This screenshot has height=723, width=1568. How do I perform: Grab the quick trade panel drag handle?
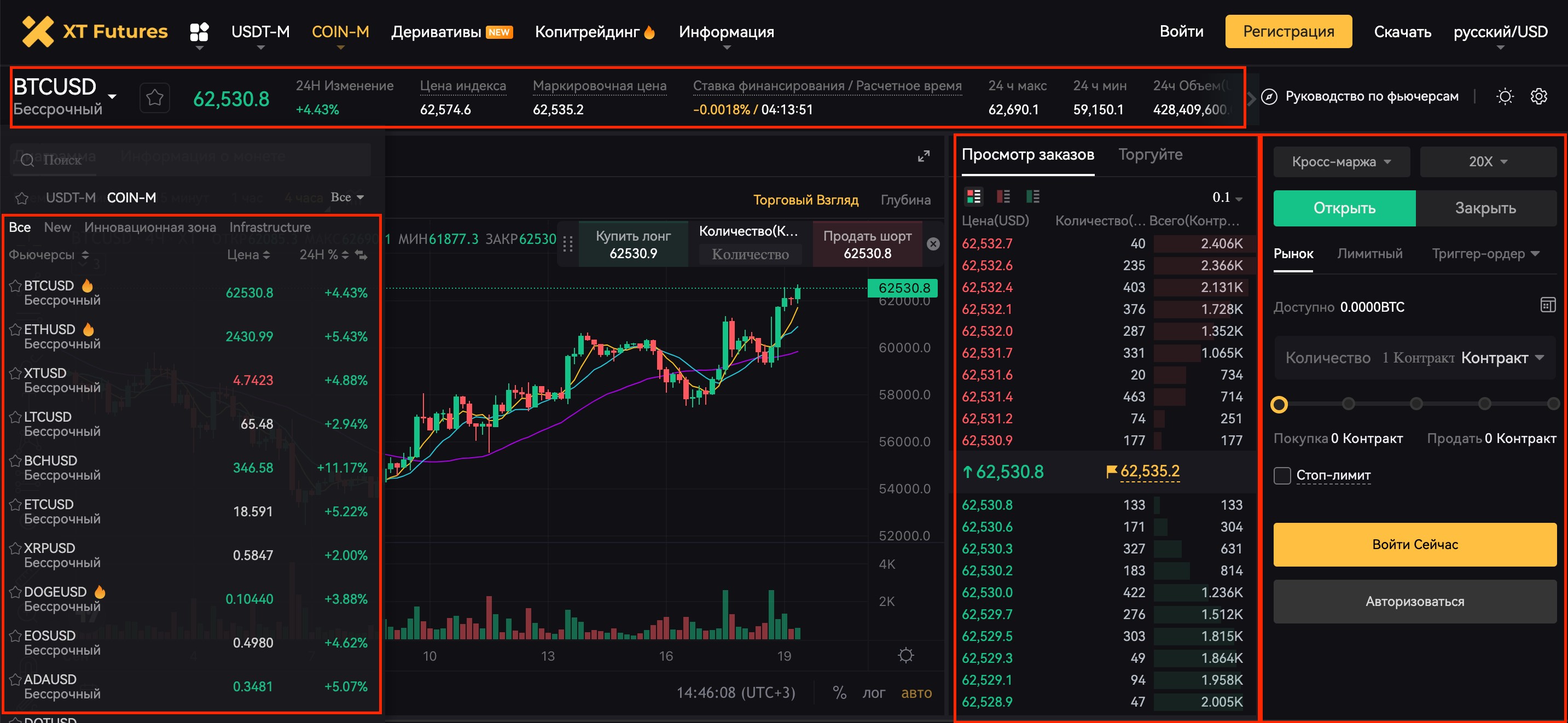(x=568, y=244)
